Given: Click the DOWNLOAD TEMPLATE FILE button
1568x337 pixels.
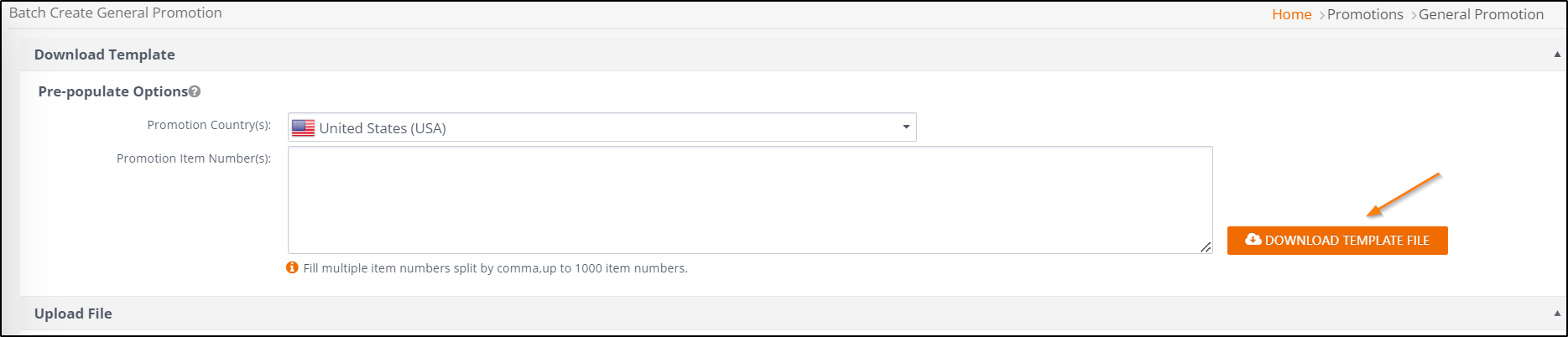Looking at the screenshot, I should 1337,241.
